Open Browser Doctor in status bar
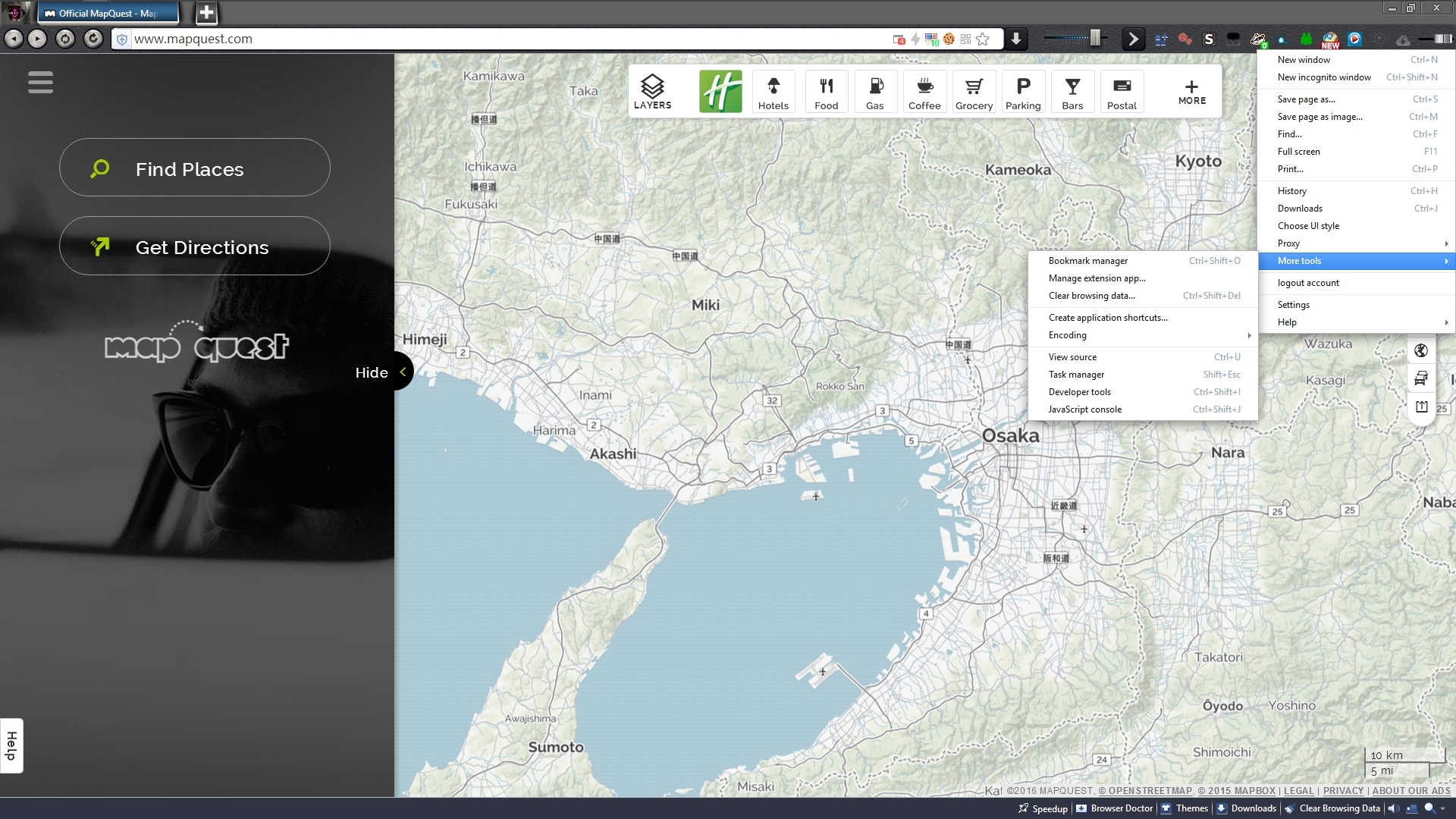1456x819 pixels. click(x=1114, y=808)
